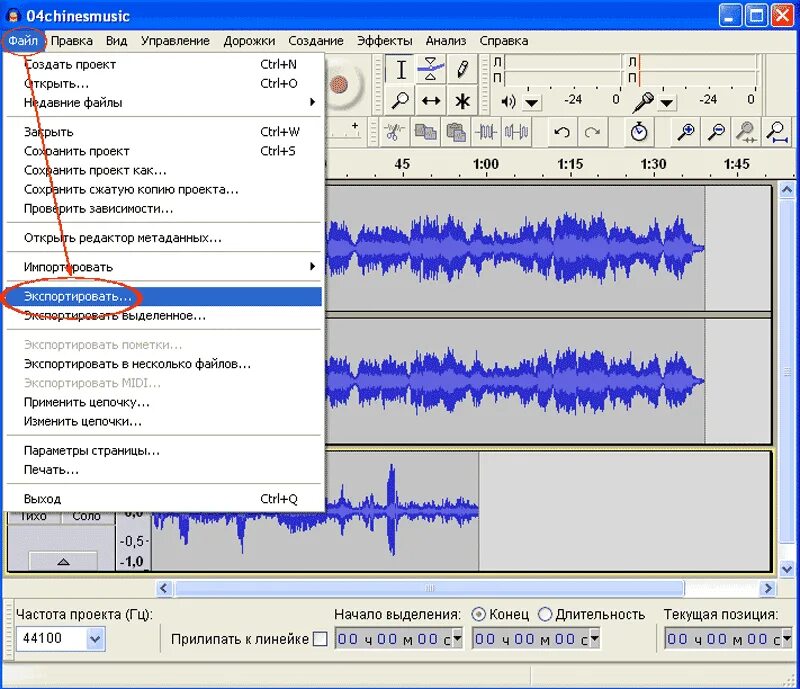Click the Paste icon in the edit toolbar
The width and height of the screenshot is (800, 689).
point(455,132)
